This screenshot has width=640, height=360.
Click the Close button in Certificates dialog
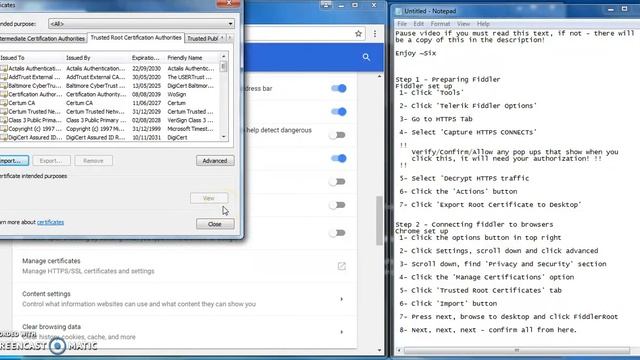(x=215, y=224)
